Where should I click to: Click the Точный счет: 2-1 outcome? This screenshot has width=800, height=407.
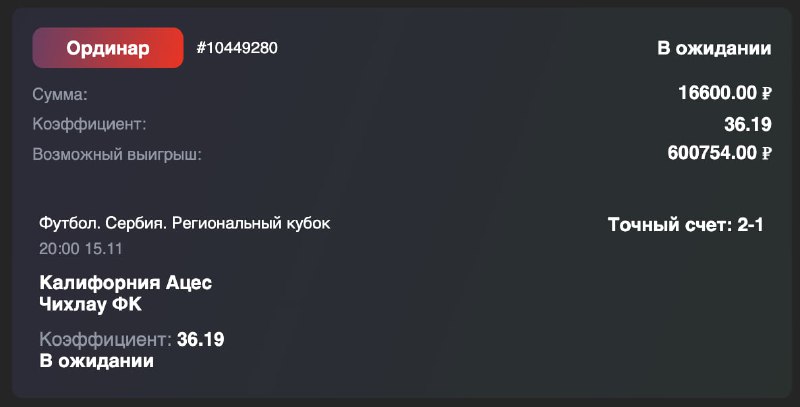point(685,225)
